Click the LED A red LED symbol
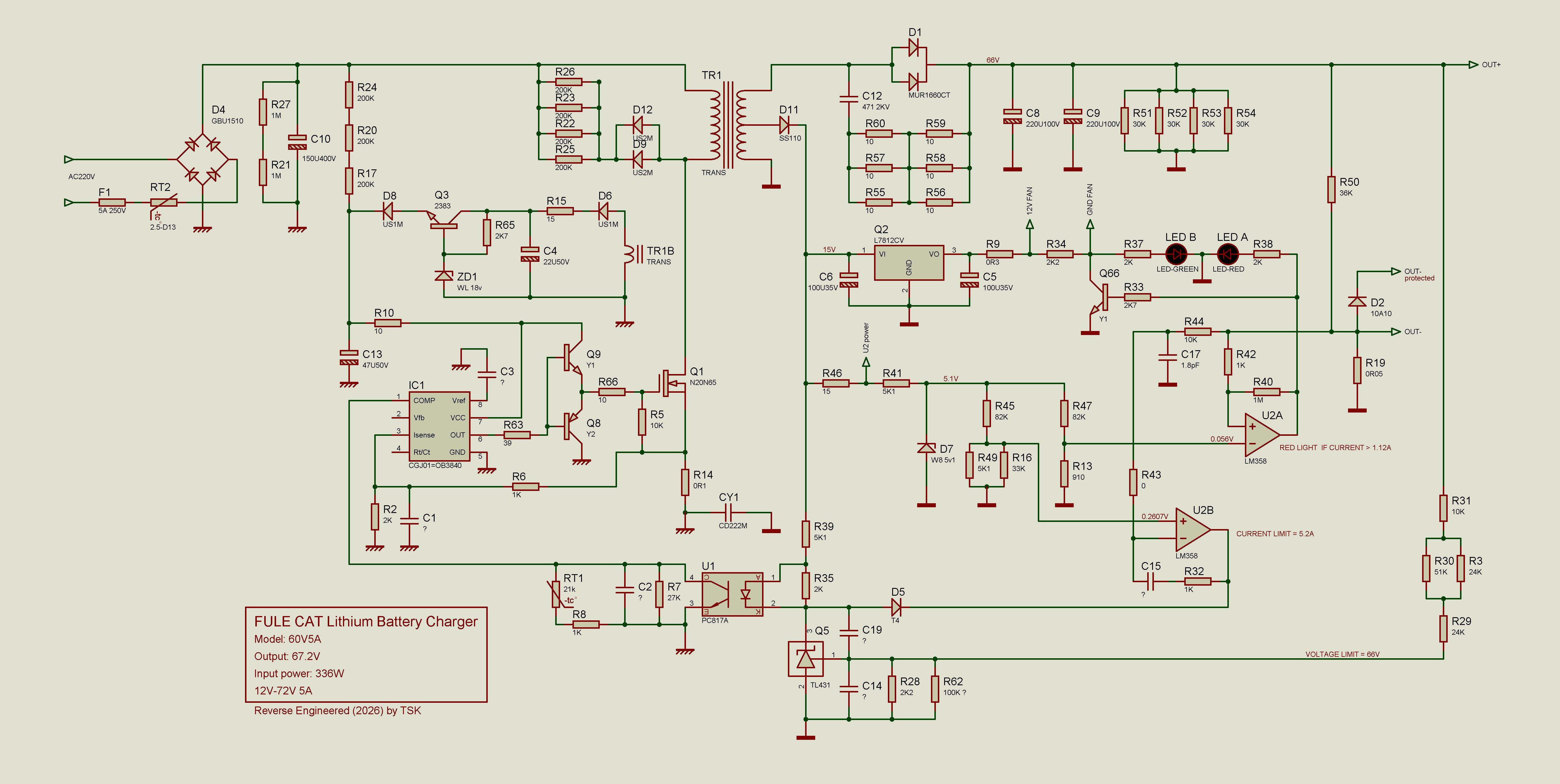The height and width of the screenshot is (784, 1560). pos(1228,254)
